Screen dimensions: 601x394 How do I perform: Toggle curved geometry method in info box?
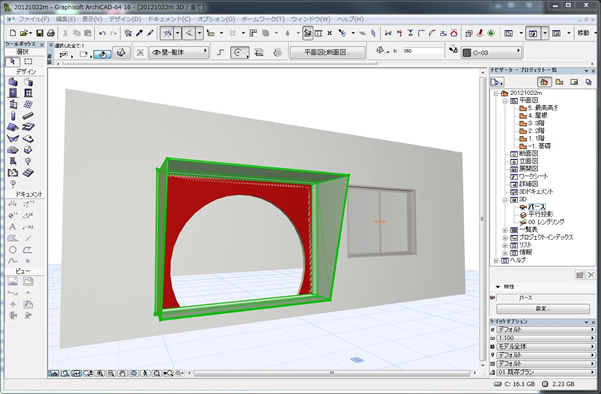pyautogui.click(x=239, y=53)
